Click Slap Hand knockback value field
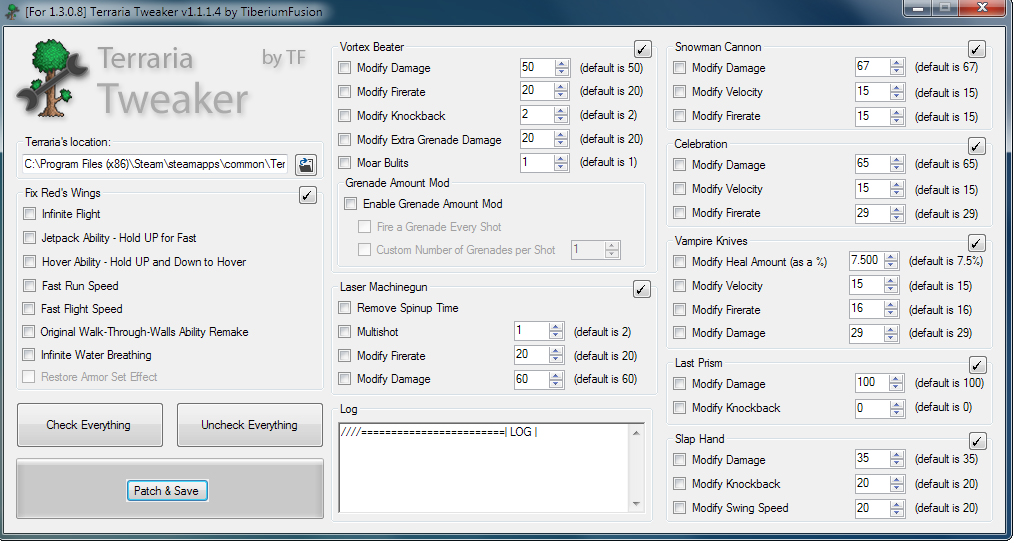Image resolution: width=1014 pixels, height=543 pixels. pos(872,484)
